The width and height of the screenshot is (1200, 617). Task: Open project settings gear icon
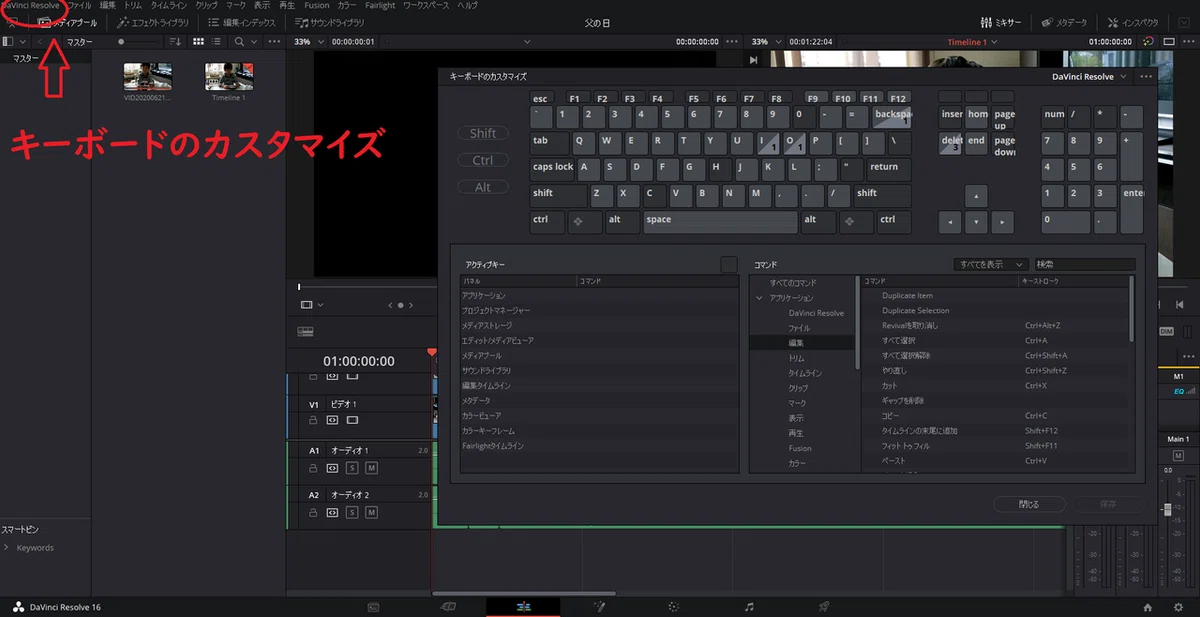(x=1178, y=606)
